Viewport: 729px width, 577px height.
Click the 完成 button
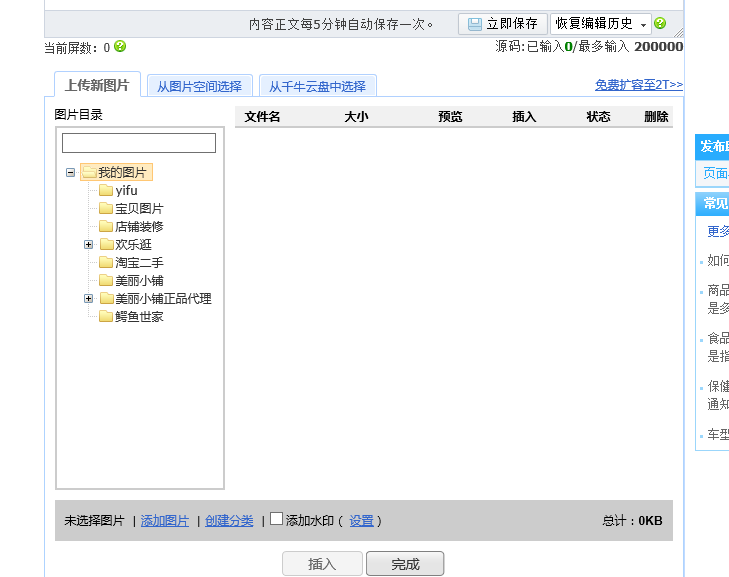[x=405, y=564]
